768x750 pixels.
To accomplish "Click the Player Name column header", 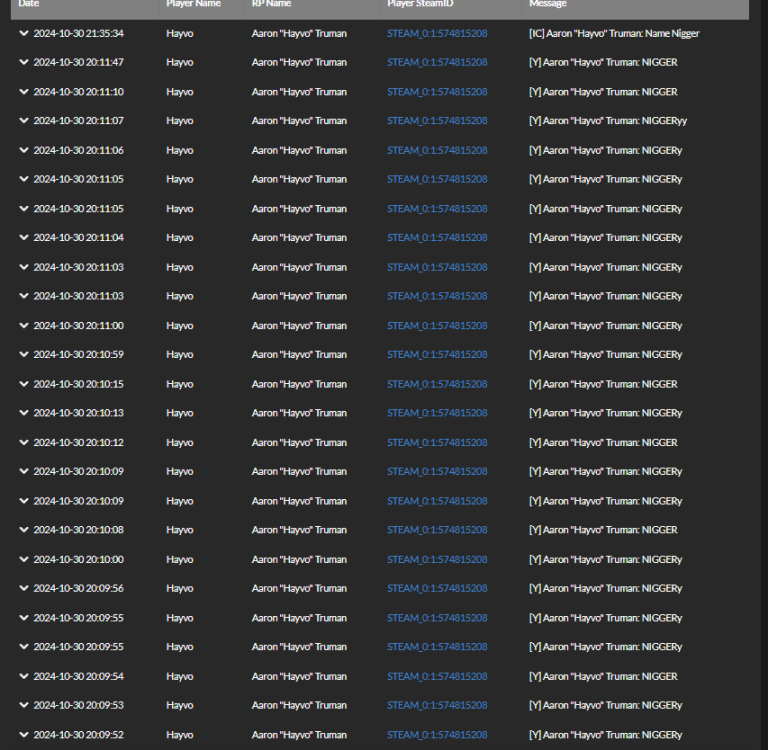I will tap(193, 4).
